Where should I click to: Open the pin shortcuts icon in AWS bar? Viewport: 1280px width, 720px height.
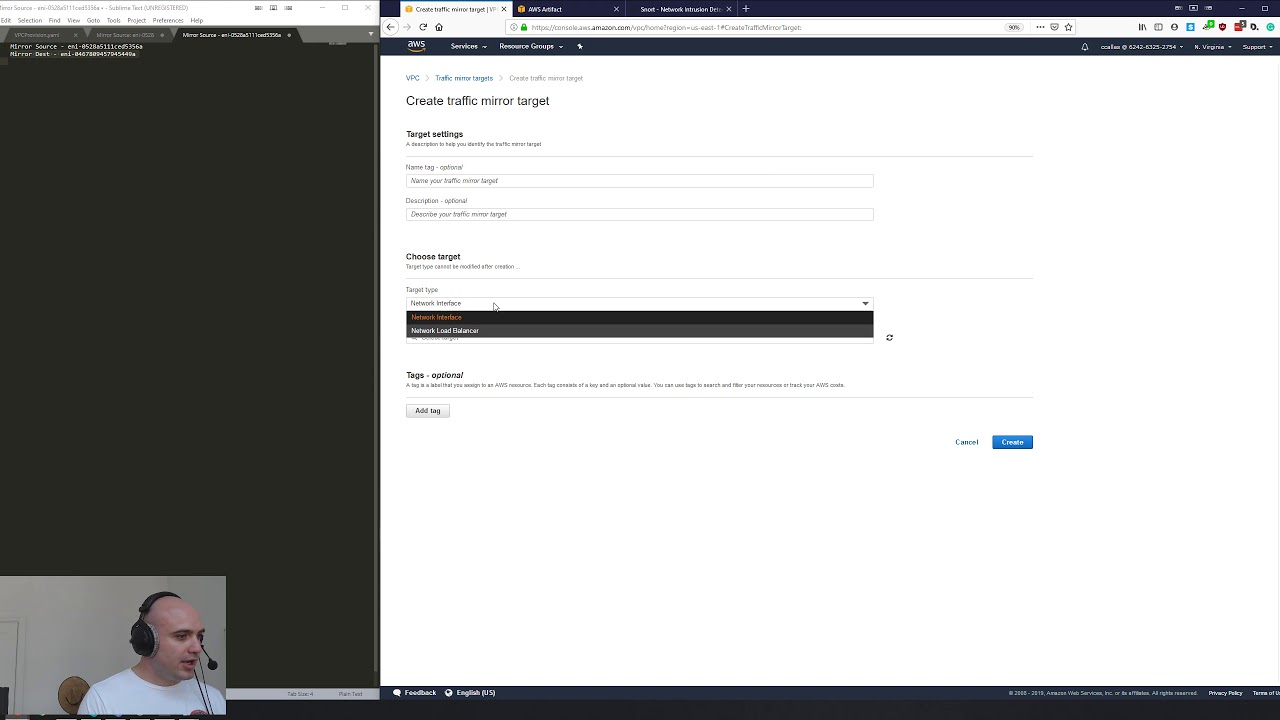coord(579,46)
